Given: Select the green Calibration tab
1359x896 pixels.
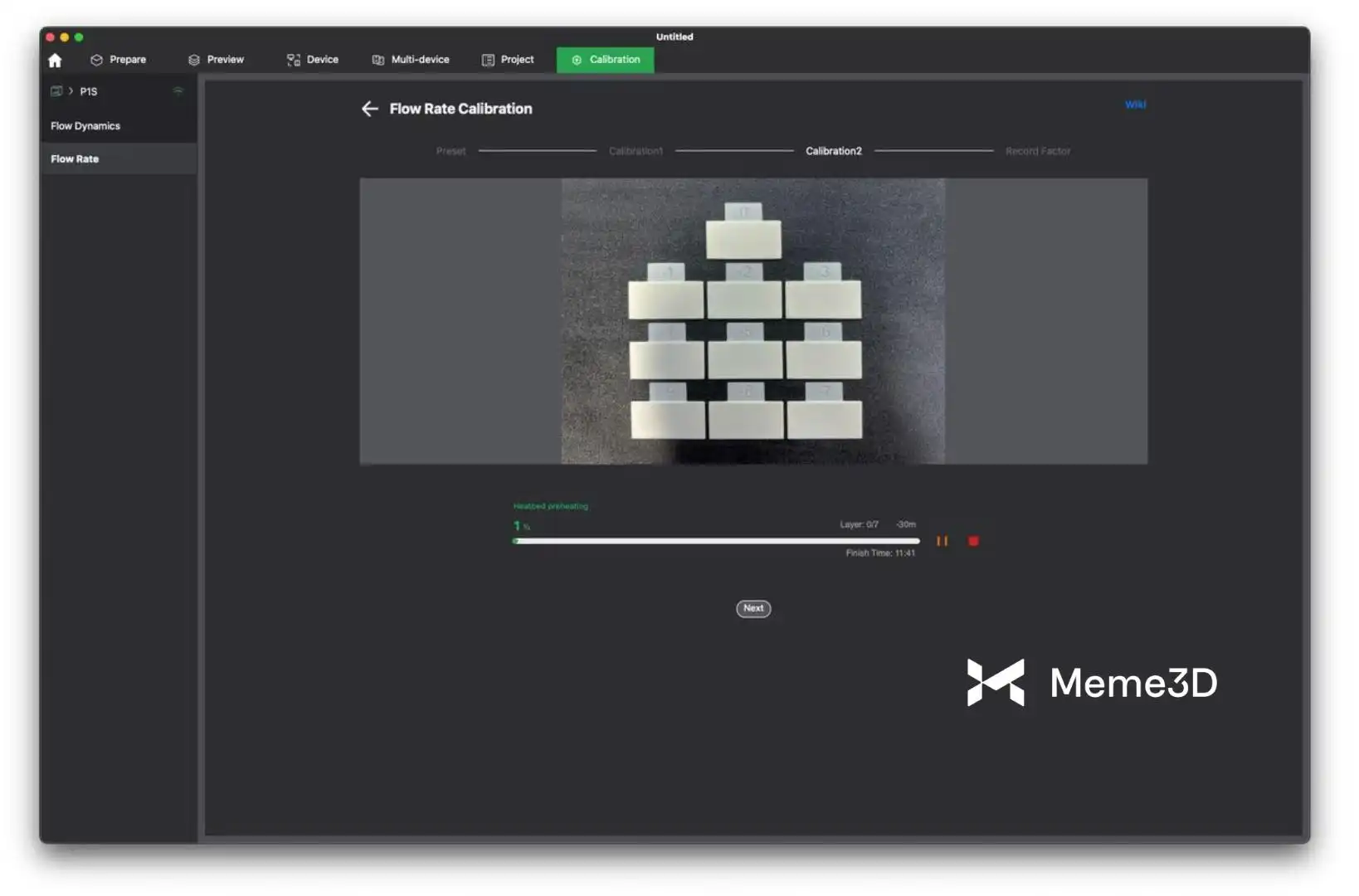Looking at the screenshot, I should coord(605,60).
